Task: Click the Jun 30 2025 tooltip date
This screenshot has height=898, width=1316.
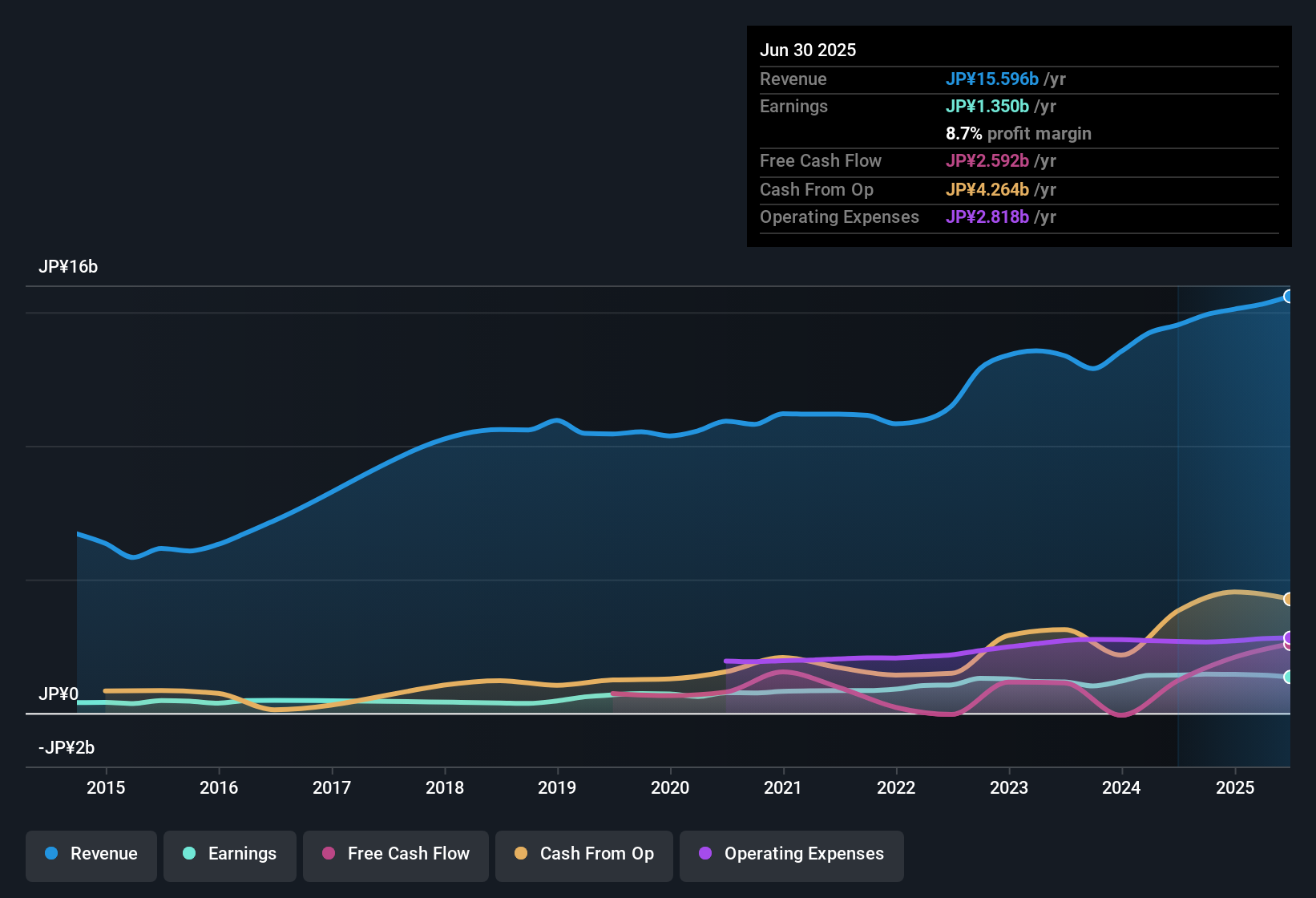Action: (x=808, y=50)
